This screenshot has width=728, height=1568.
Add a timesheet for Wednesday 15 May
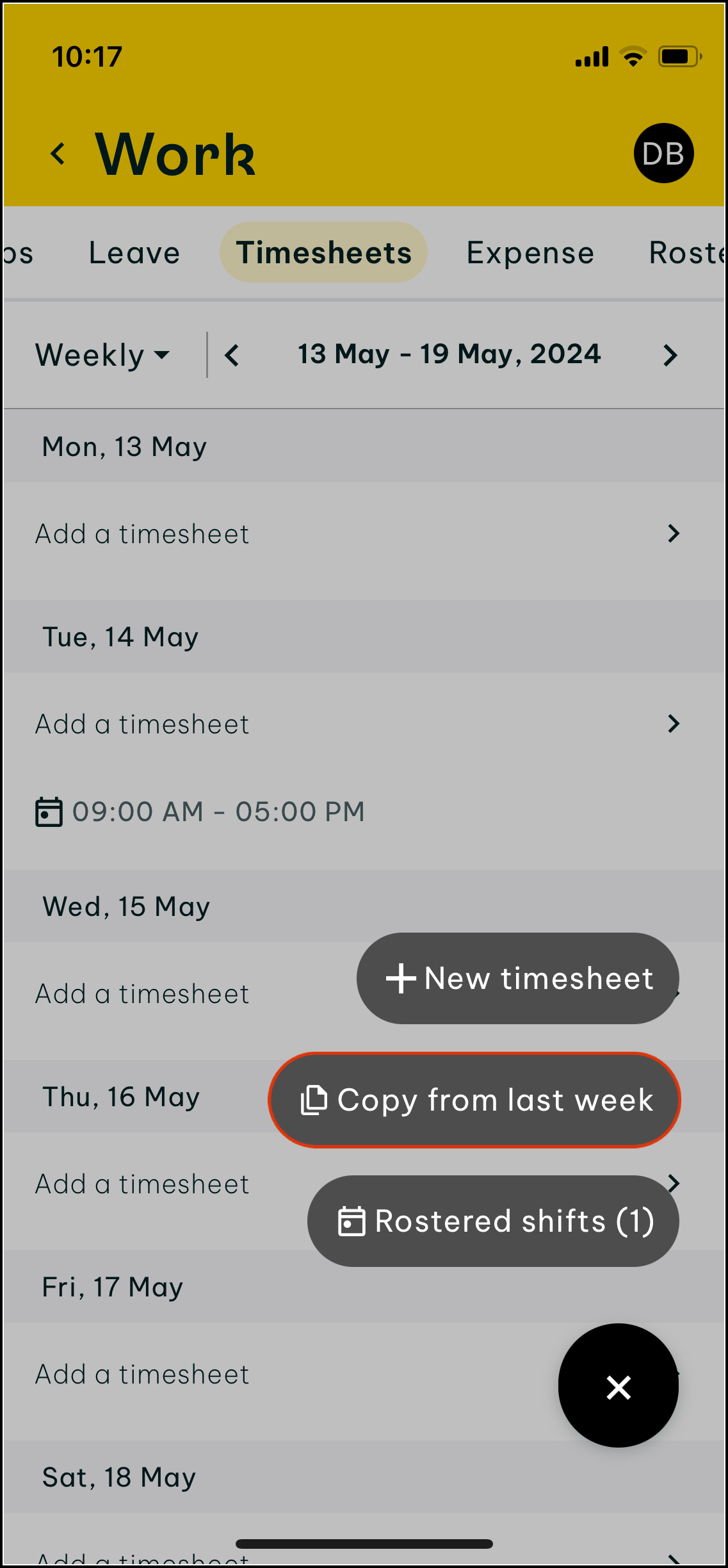[142, 994]
